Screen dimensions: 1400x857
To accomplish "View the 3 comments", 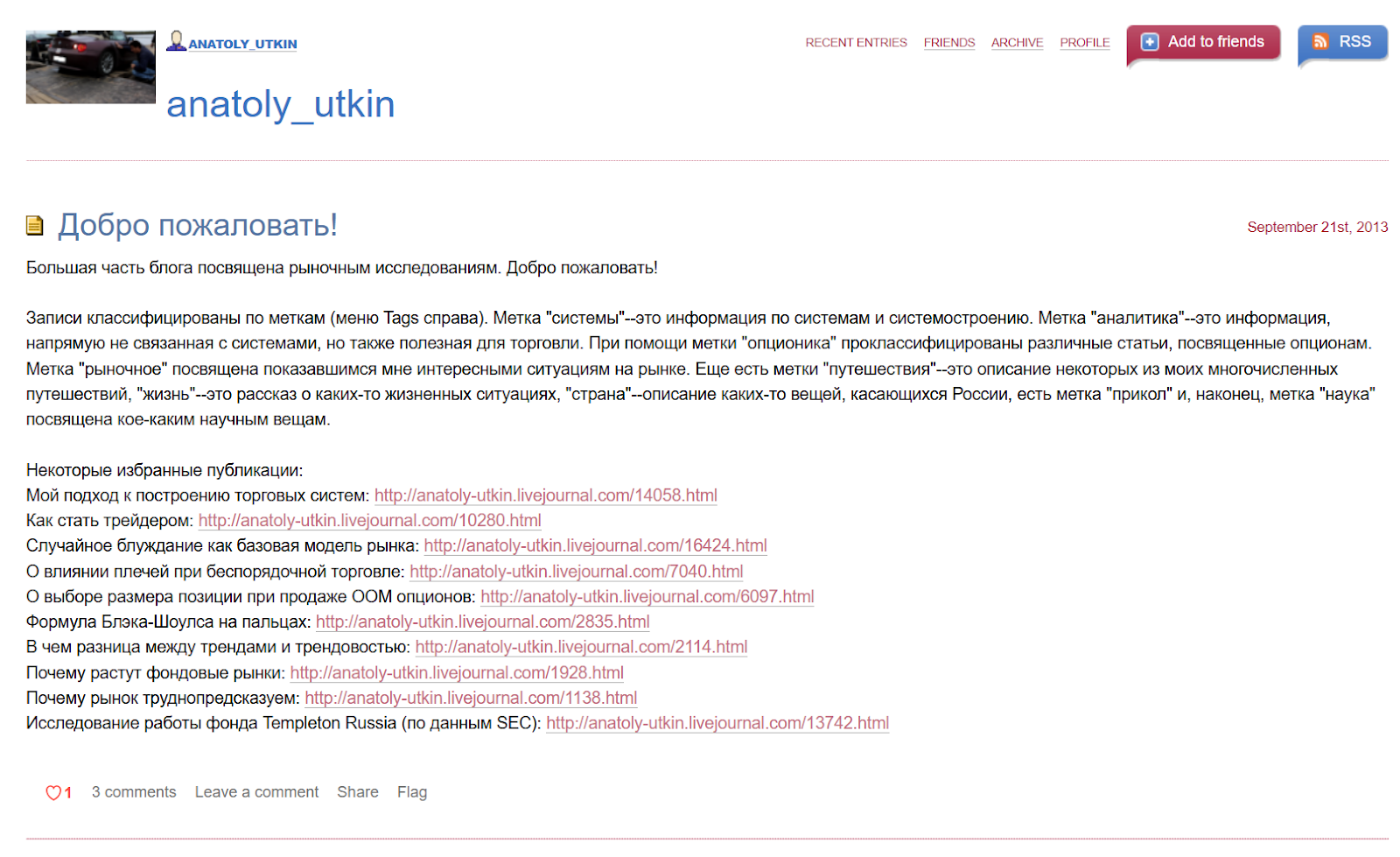I will tap(134, 792).
